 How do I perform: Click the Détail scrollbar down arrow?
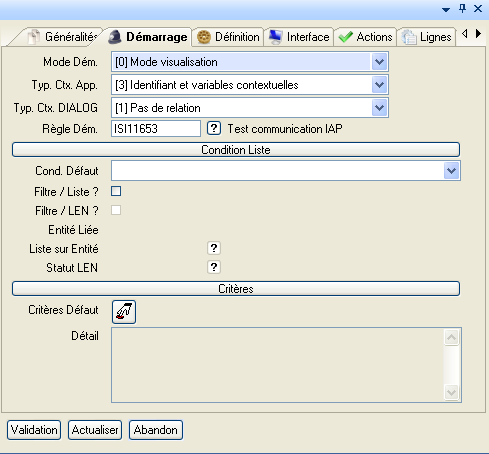(x=452, y=392)
